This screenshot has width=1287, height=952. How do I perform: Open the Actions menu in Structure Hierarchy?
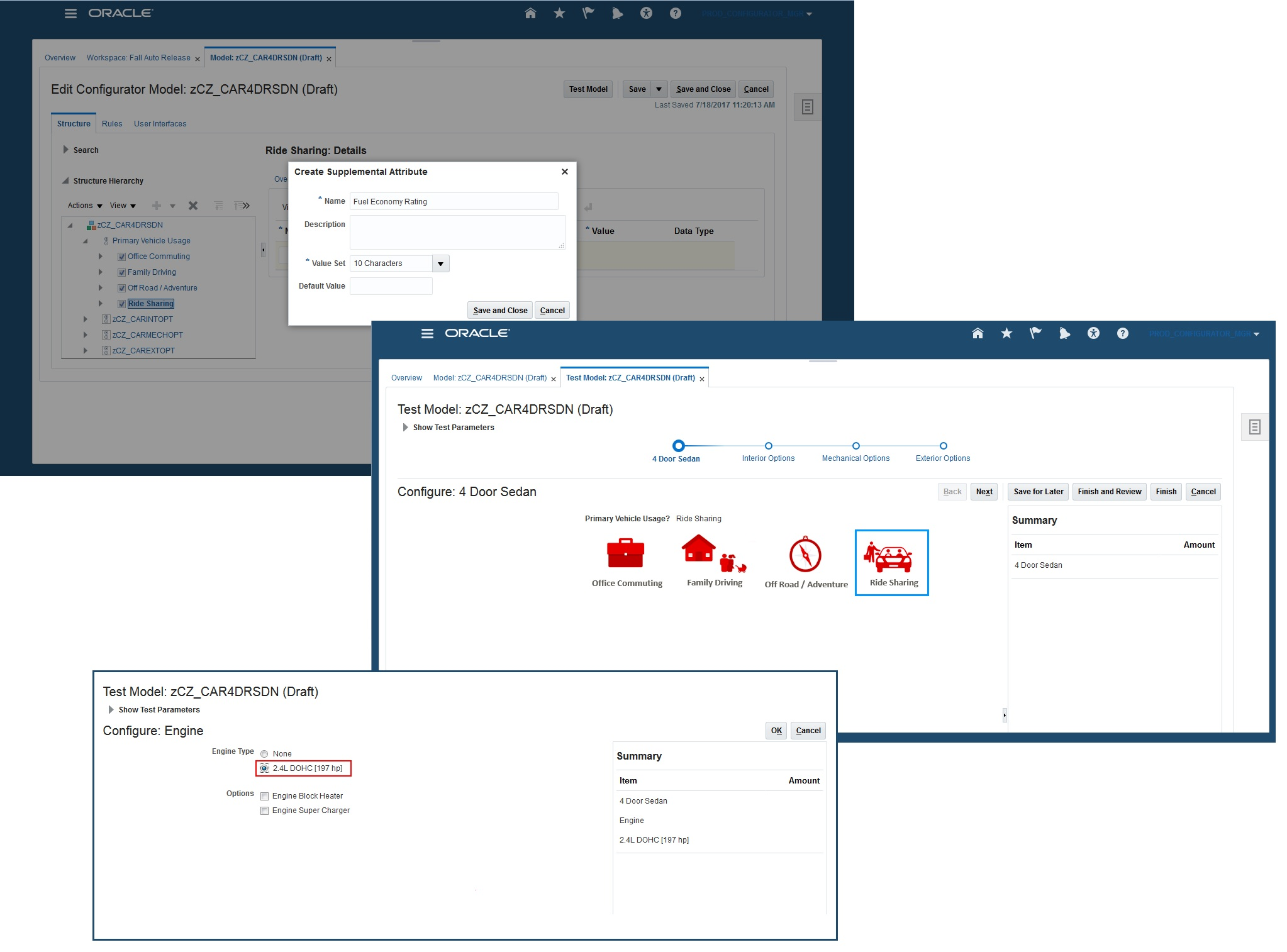pyautogui.click(x=85, y=206)
